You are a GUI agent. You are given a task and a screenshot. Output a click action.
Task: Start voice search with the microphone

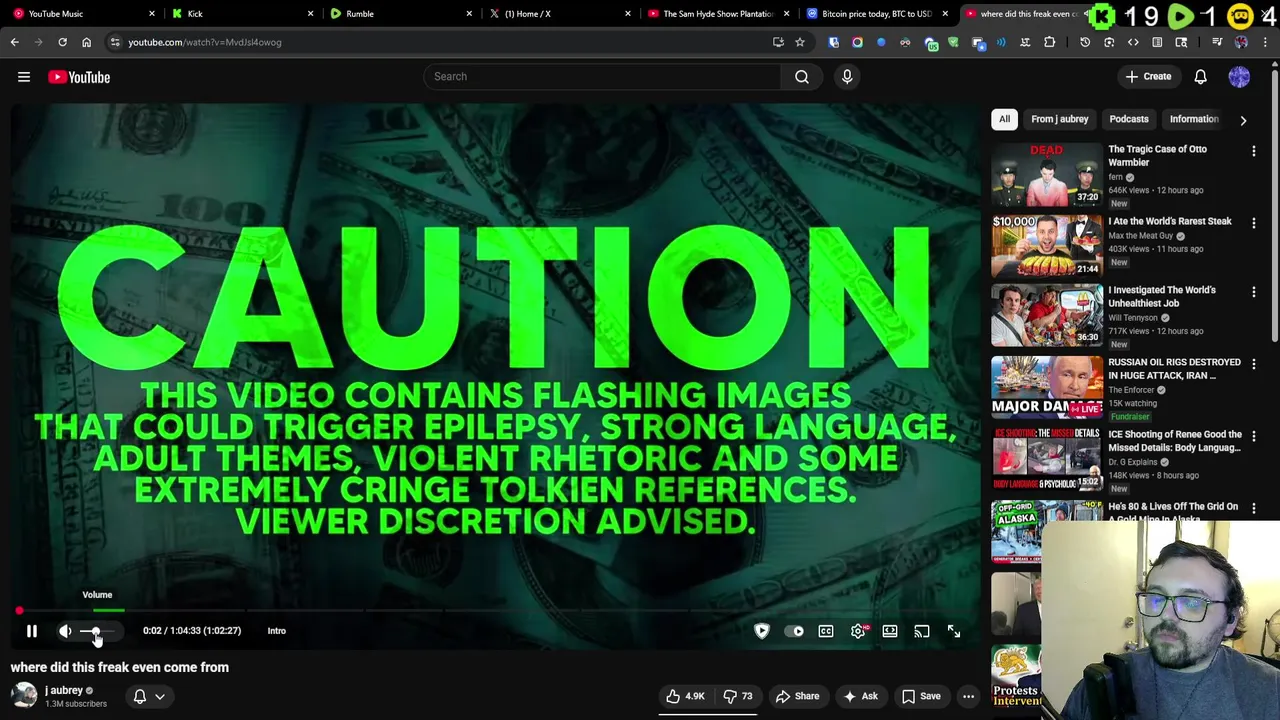point(847,77)
